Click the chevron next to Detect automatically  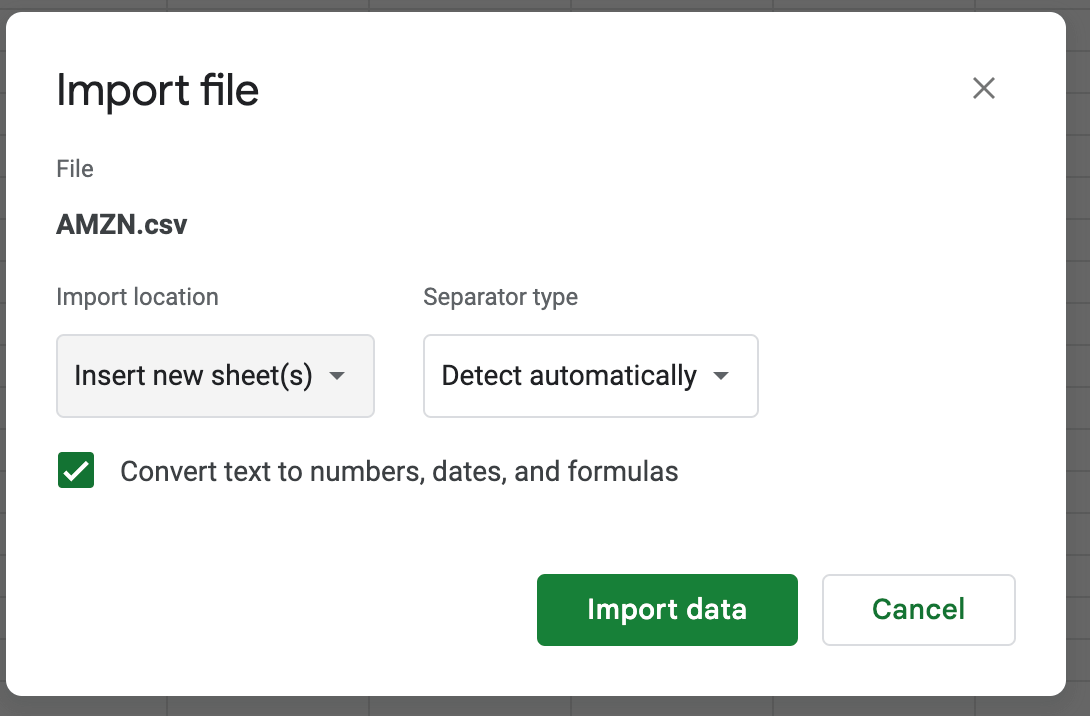720,377
